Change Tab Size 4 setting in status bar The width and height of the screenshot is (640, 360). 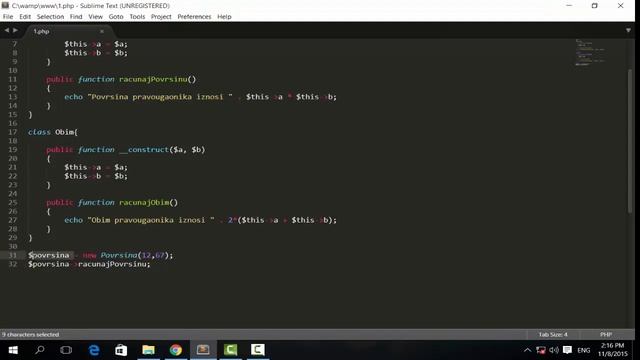coord(553,335)
